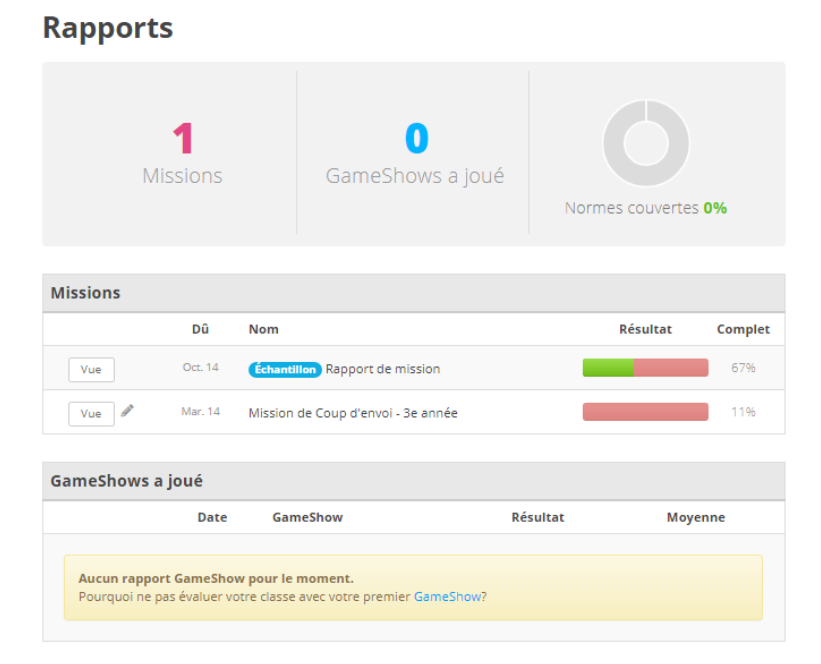This screenshot has height=664, width=821.
Task: Click the GameShow column header
Action: pyautogui.click(x=307, y=517)
